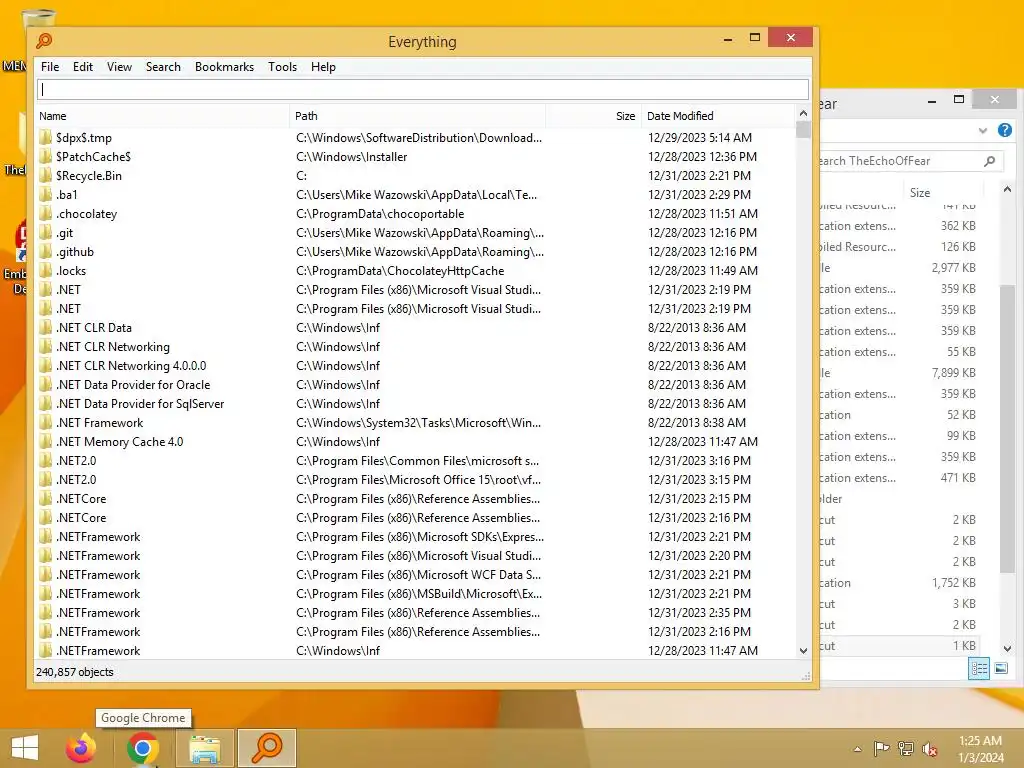Sort results by Name column header
Viewport: 1024px width, 768px height.
[162, 116]
